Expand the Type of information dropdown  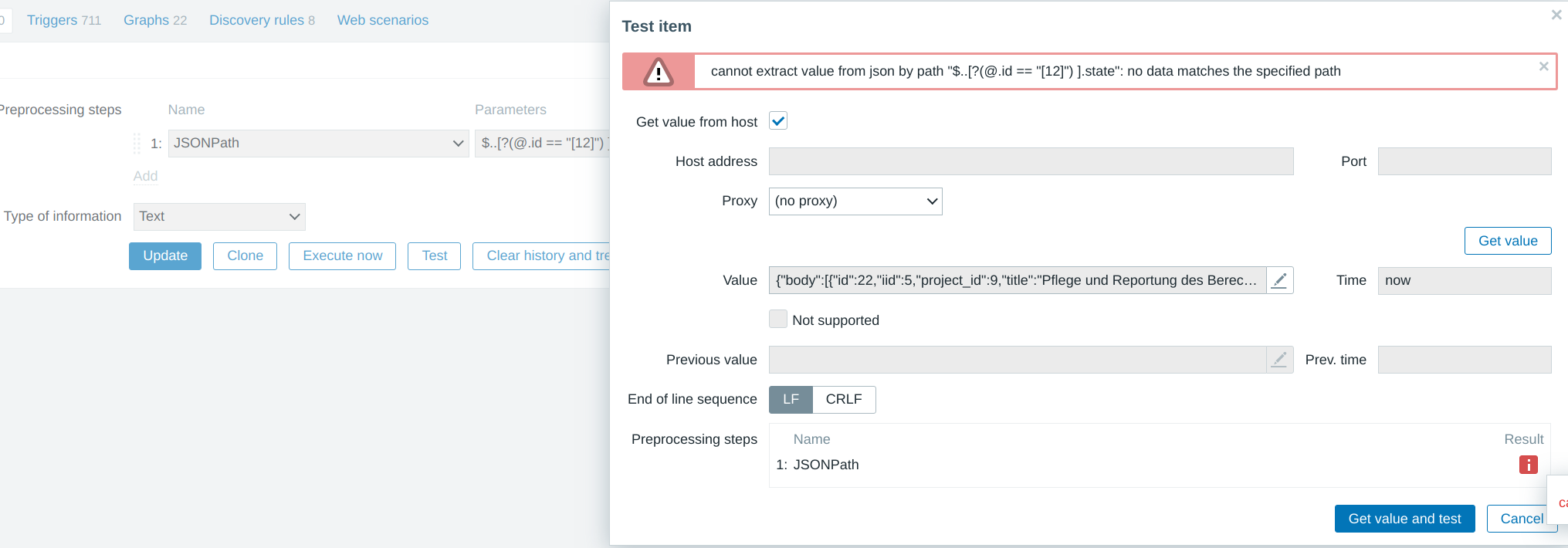(x=219, y=217)
